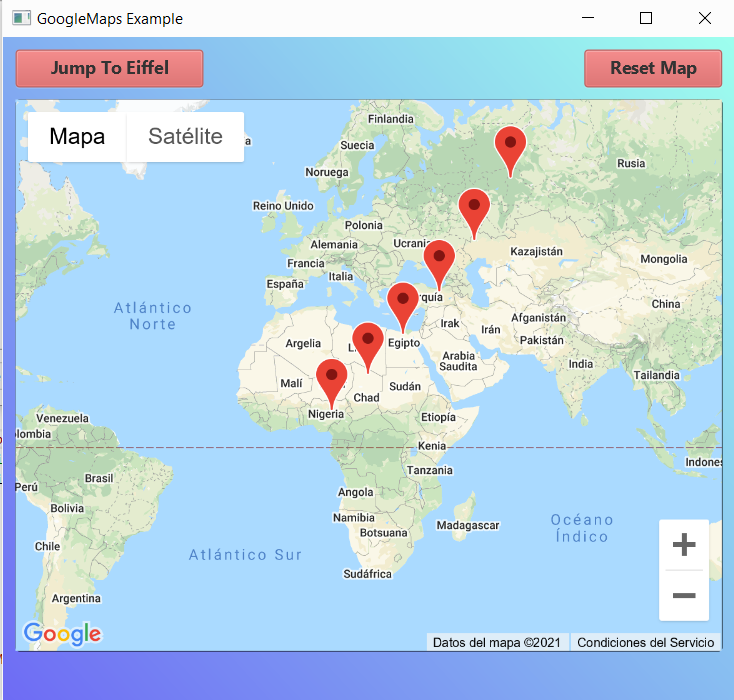Click the Datos del mapa ©2021 text
The width and height of the screenshot is (734, 700).
point(497,642)
